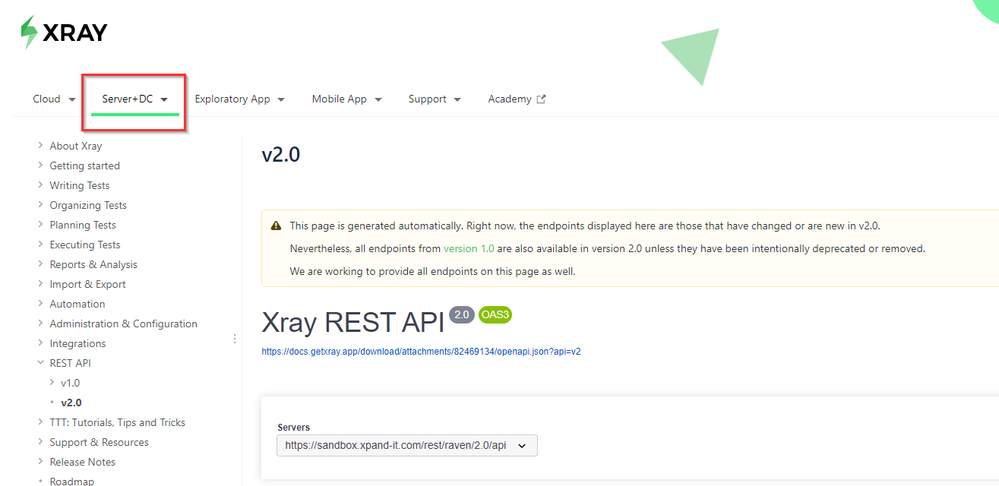Screen dimensions: 999x486
Task: Open the REST API page
Action: coord(70,363)
